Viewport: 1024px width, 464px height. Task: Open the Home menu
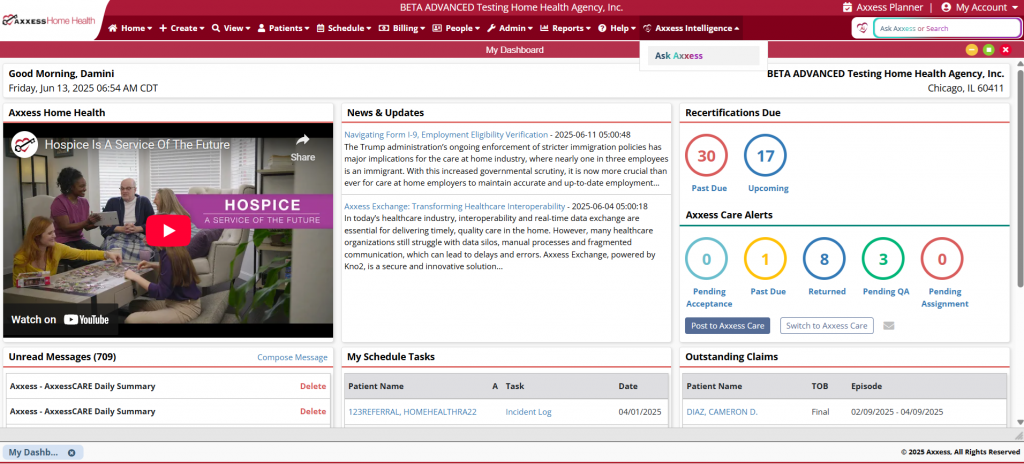pyautogui.click(x=130, y=28)
